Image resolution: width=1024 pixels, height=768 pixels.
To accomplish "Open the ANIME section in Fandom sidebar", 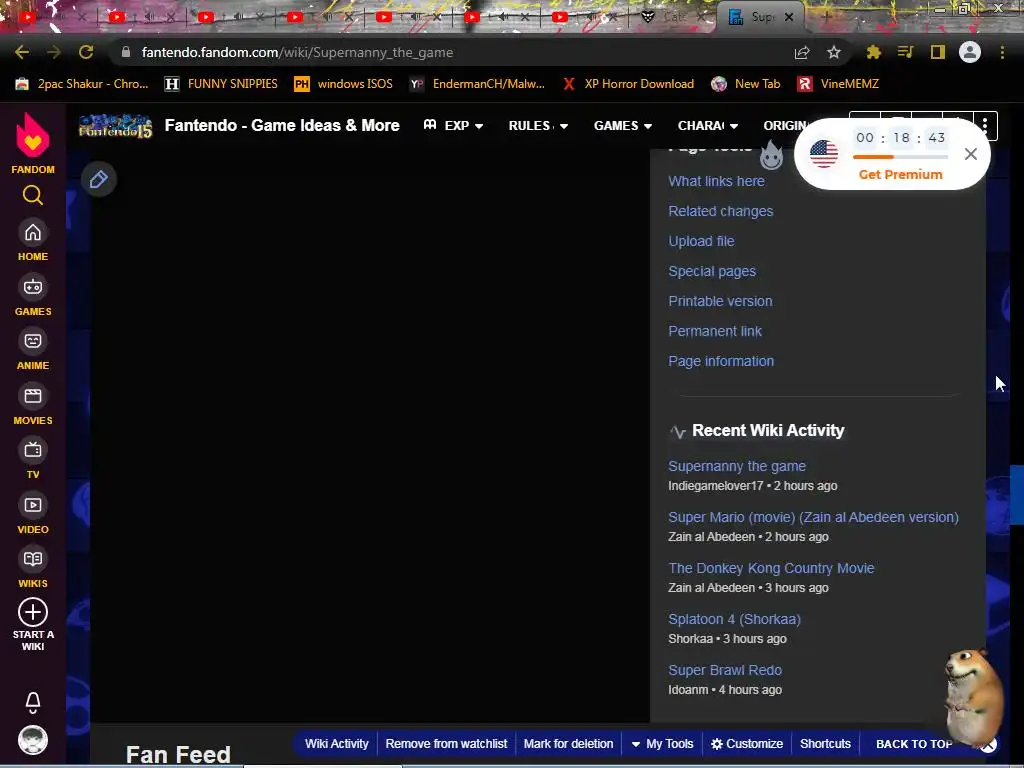I will click(x=33, y=351).
